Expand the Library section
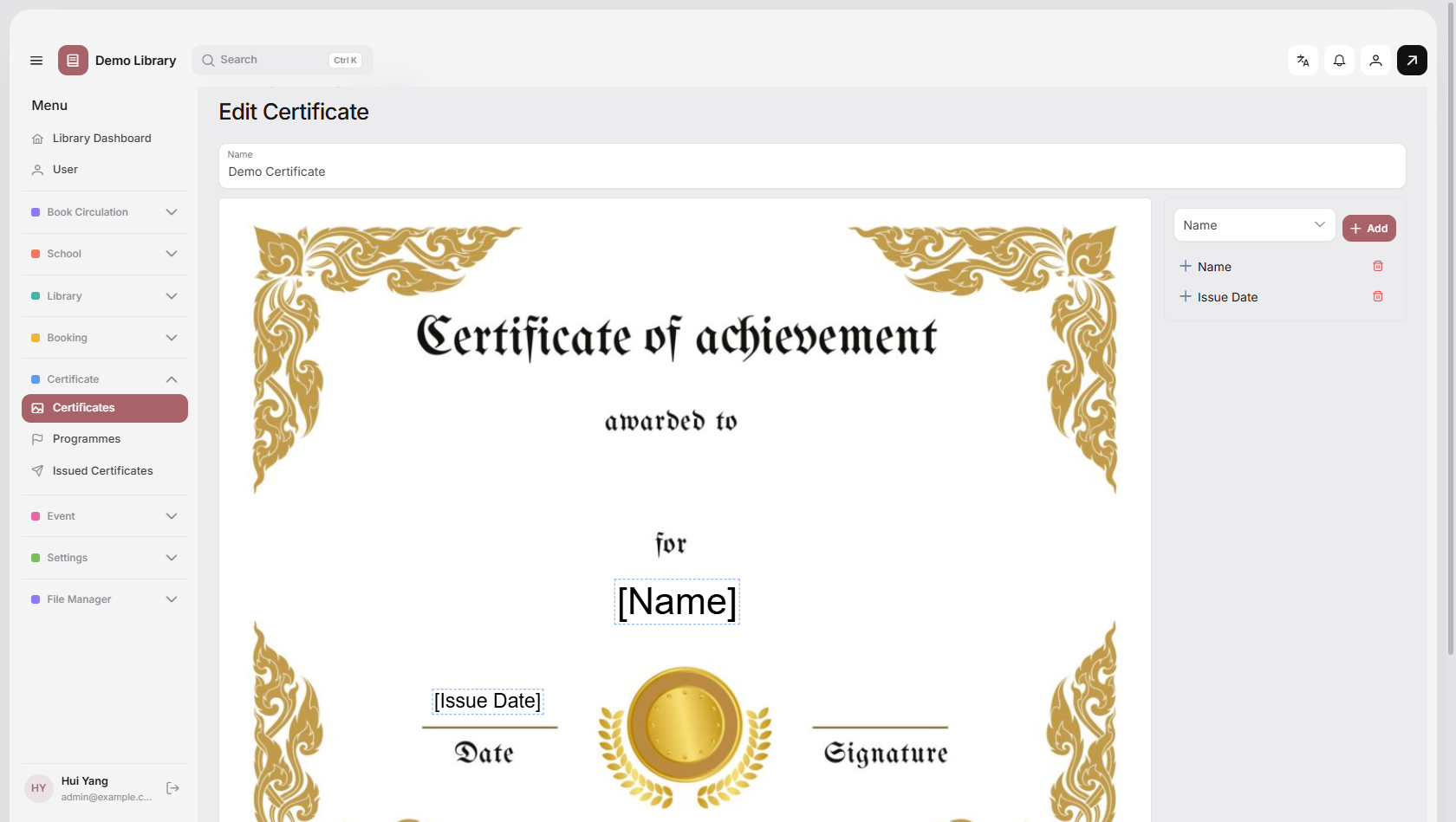Screen dimensions: 1456x822 pos(104,296)
